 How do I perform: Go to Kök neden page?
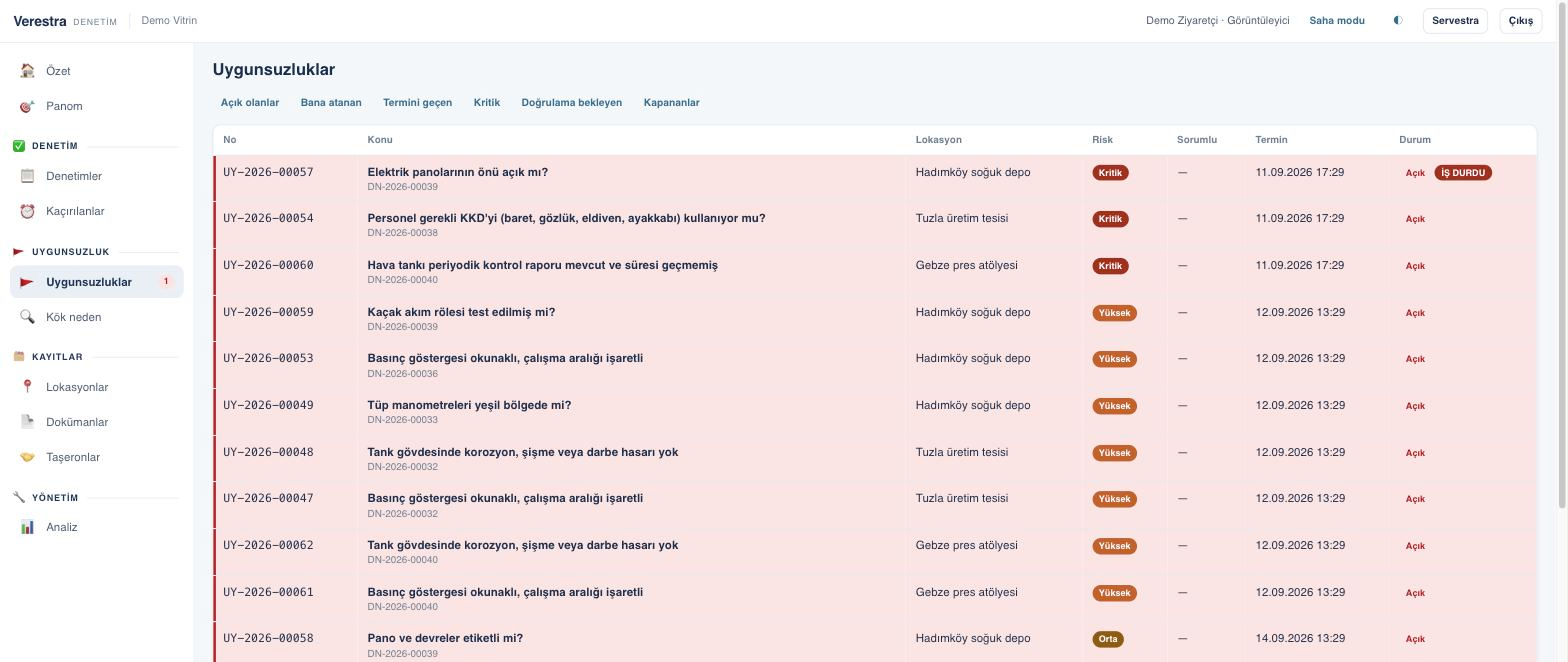tap(96, 317)
